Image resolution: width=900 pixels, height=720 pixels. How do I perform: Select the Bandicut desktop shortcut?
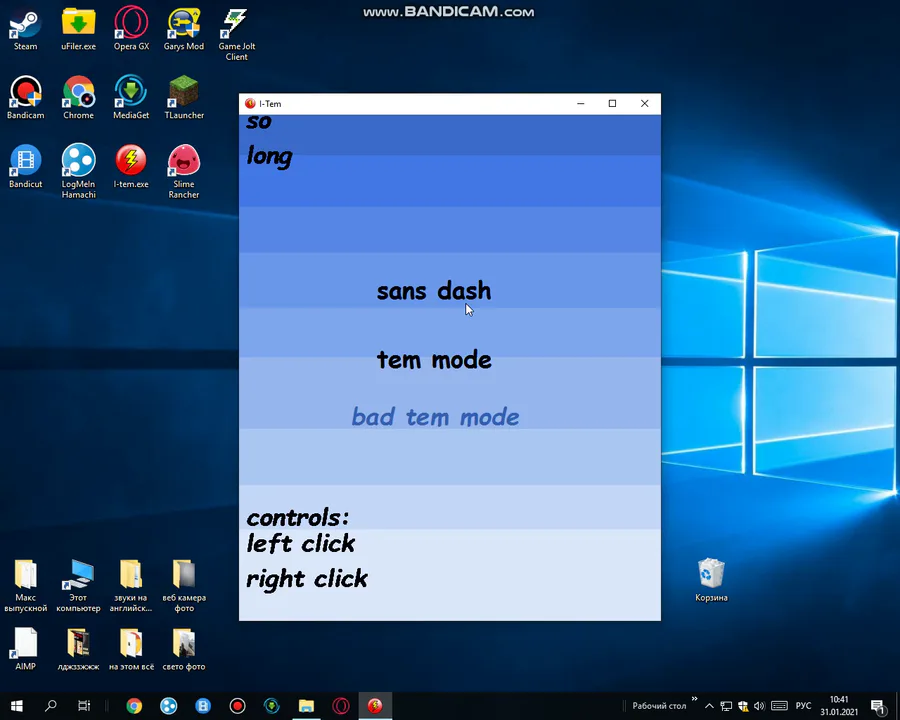[x=25, y=167]
